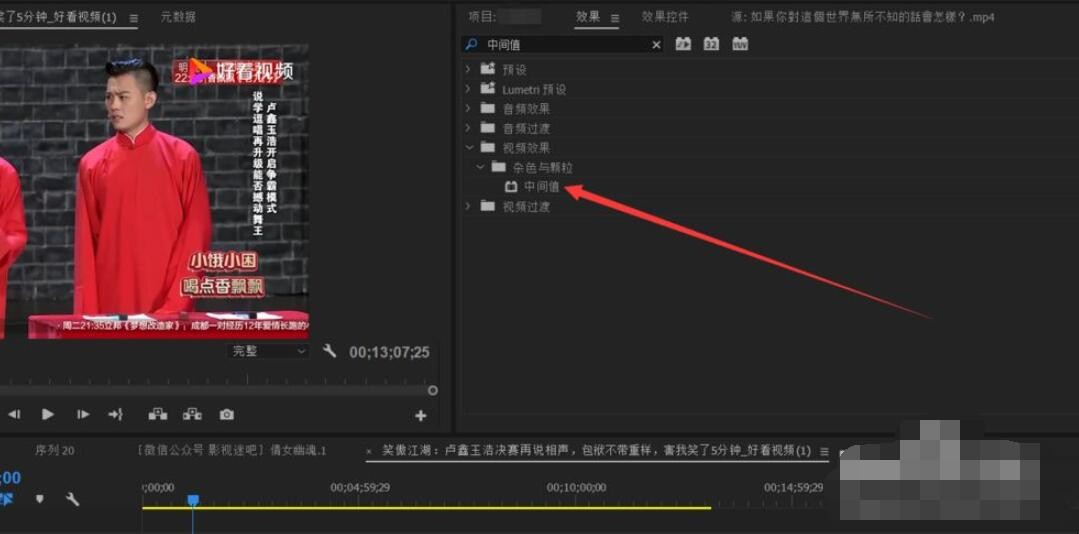
Task: Expand the 音频效果 folder chevron
Action: (469, 109)
